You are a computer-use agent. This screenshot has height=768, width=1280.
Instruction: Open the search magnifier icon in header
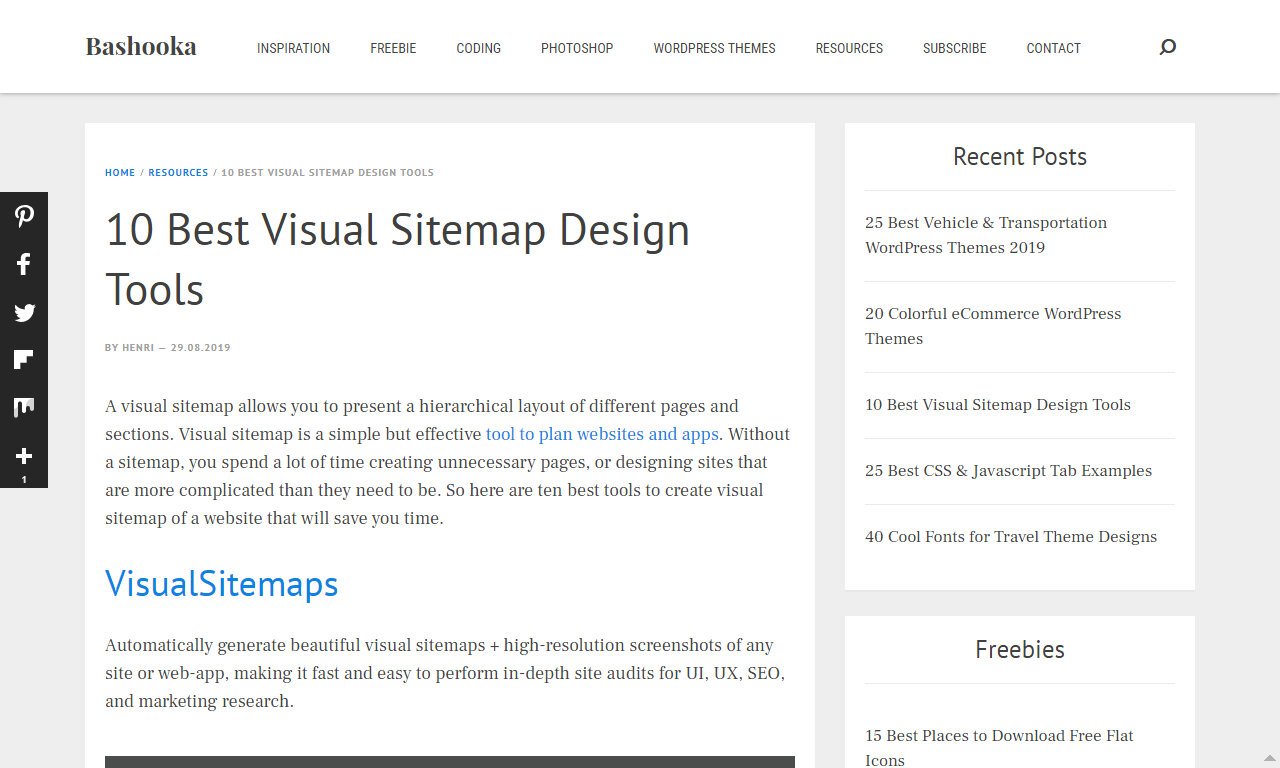[x=1167, y=47]
